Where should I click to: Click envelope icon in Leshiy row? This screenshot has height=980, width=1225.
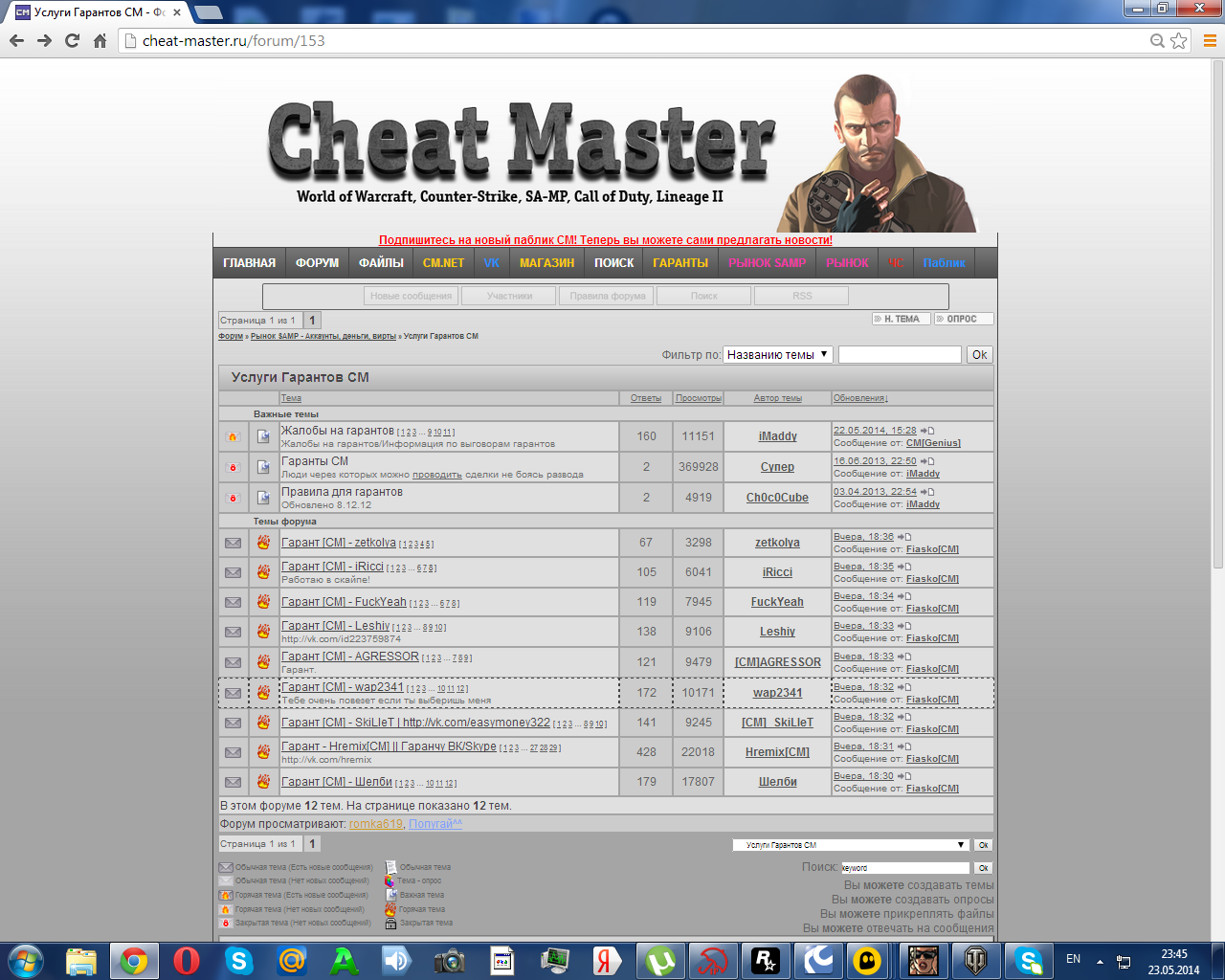[233, 632]
